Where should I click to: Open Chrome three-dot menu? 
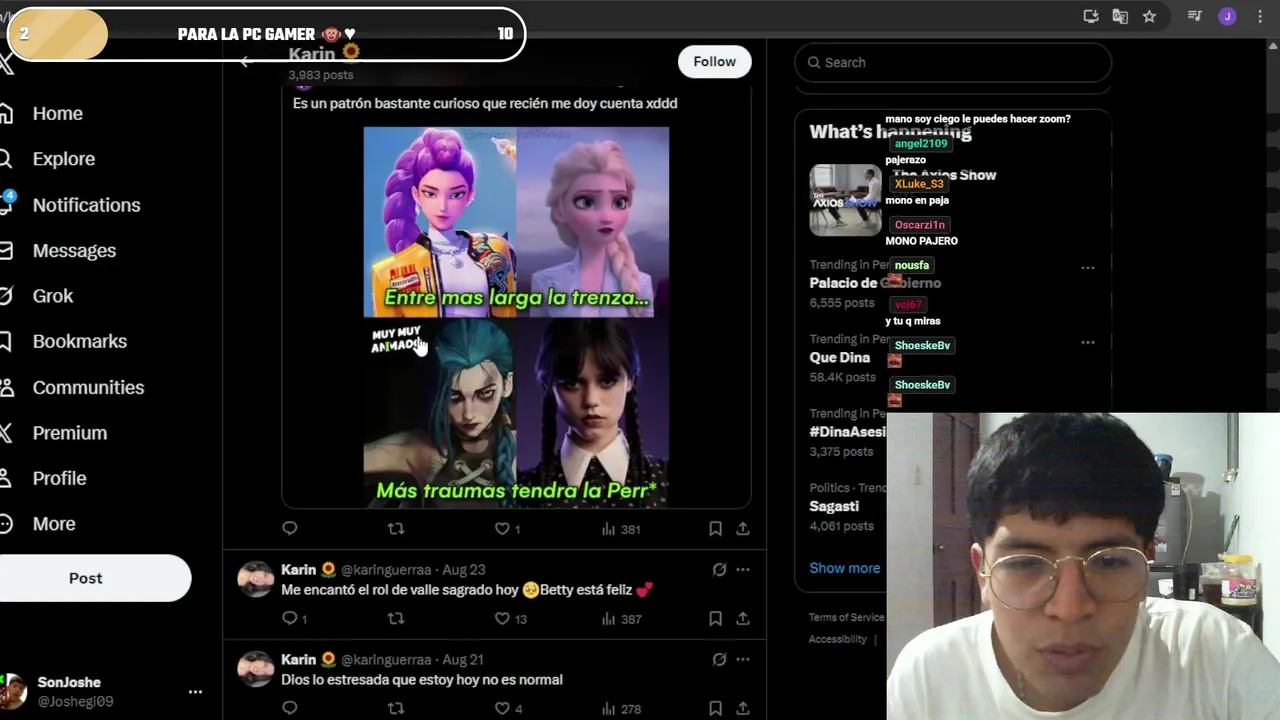1259,16
